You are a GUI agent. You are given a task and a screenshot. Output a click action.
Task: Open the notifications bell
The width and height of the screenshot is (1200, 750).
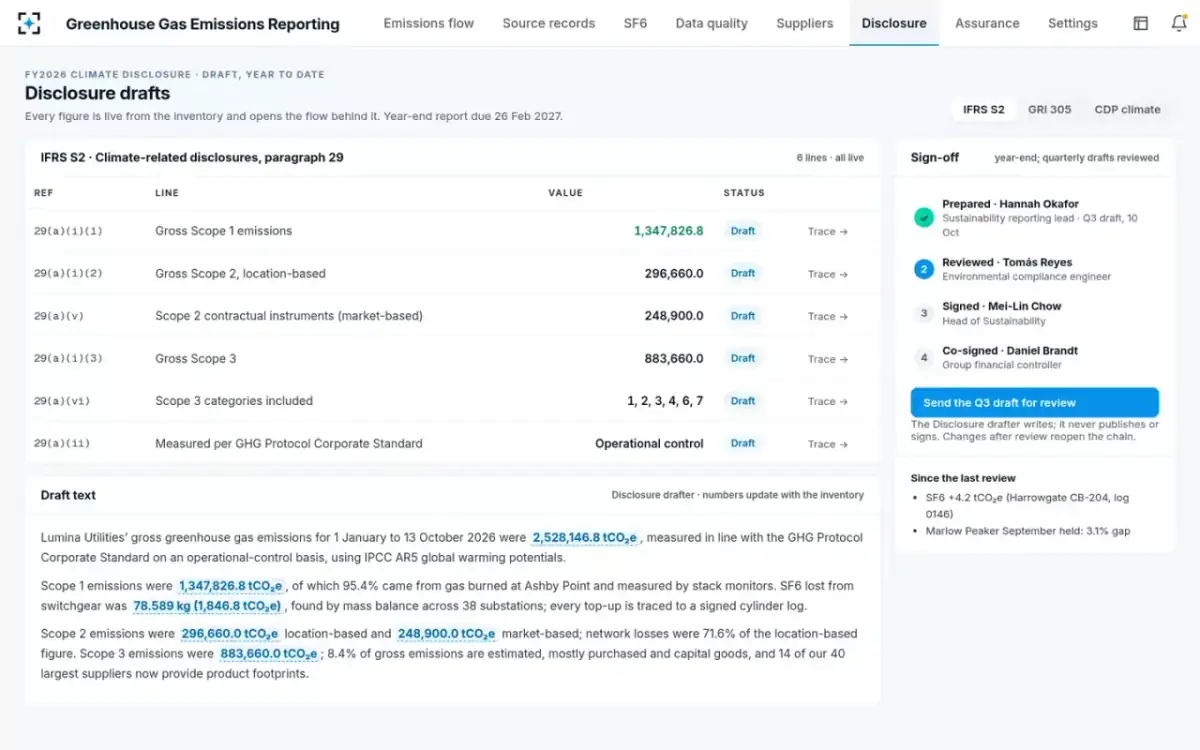(x=1179, y=23)
